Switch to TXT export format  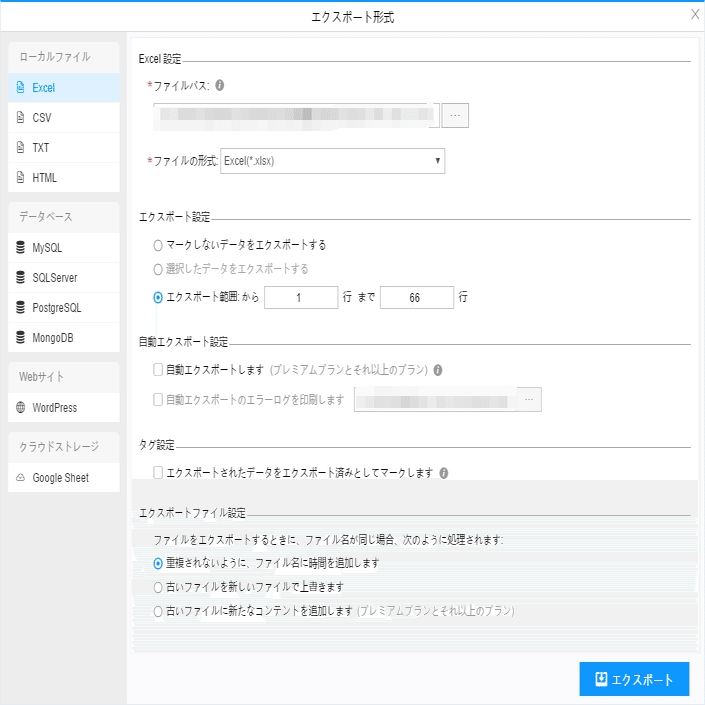[64, 147]
